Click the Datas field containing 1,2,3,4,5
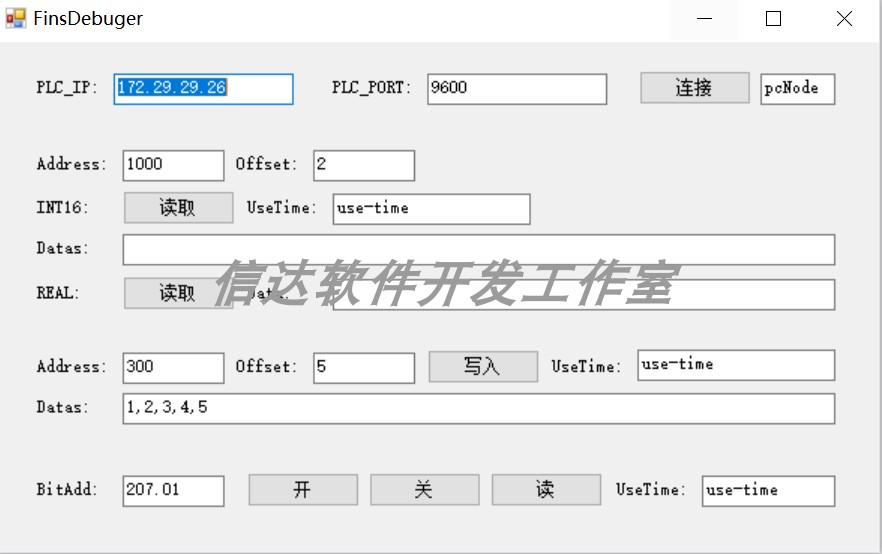 click(x=479, y=408)
